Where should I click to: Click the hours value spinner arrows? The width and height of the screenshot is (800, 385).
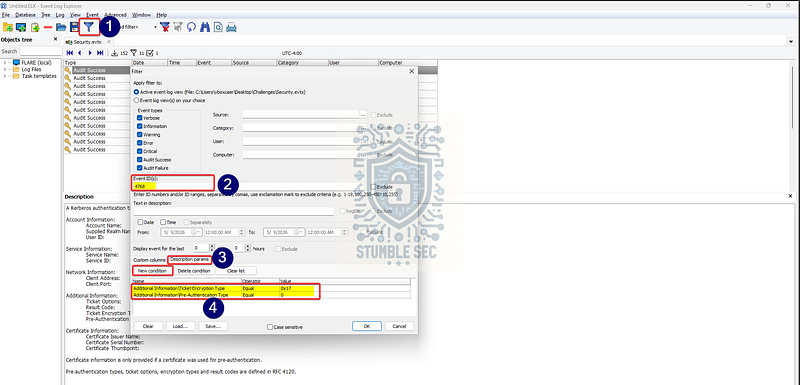pos(248,248)
